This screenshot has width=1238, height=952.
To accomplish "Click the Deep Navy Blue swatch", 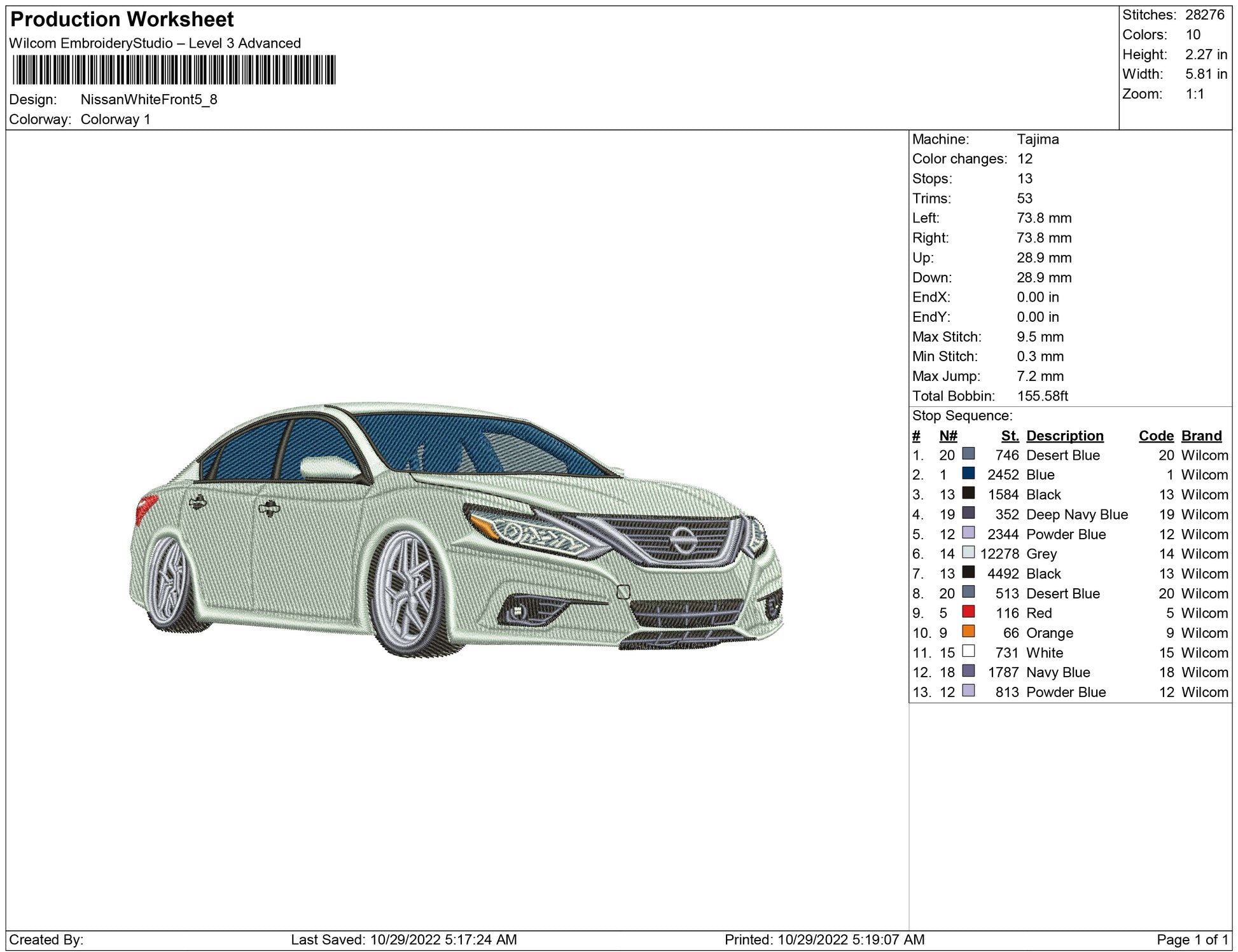I will (x=968, y=513).
